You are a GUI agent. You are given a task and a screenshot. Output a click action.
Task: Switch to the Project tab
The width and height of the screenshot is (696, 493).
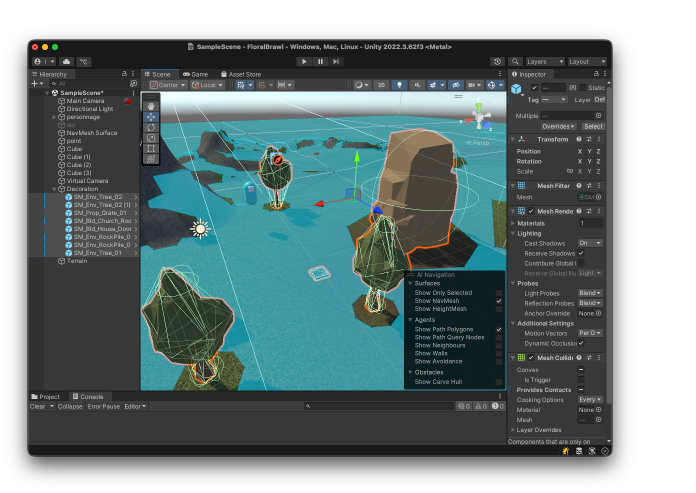45,396
